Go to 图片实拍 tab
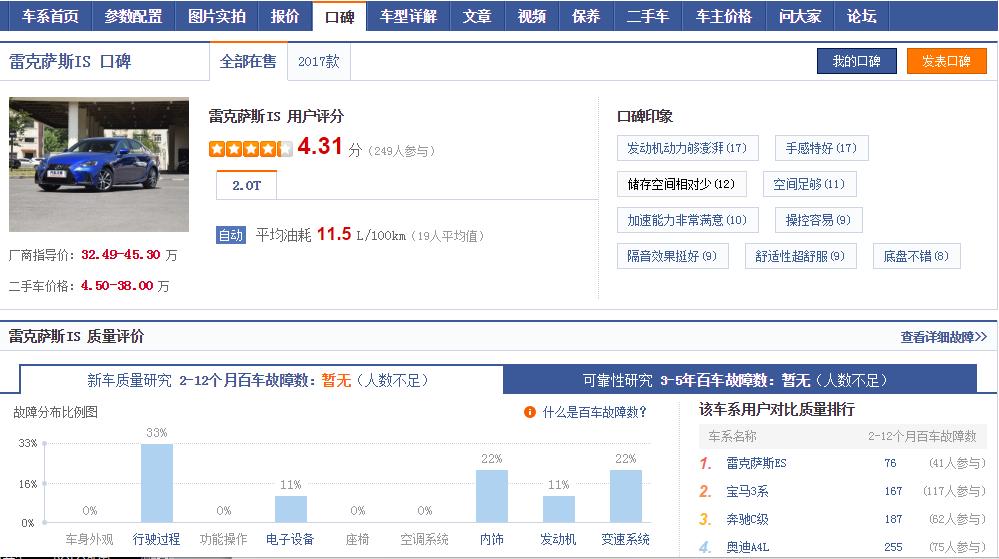 coord(217,16)
